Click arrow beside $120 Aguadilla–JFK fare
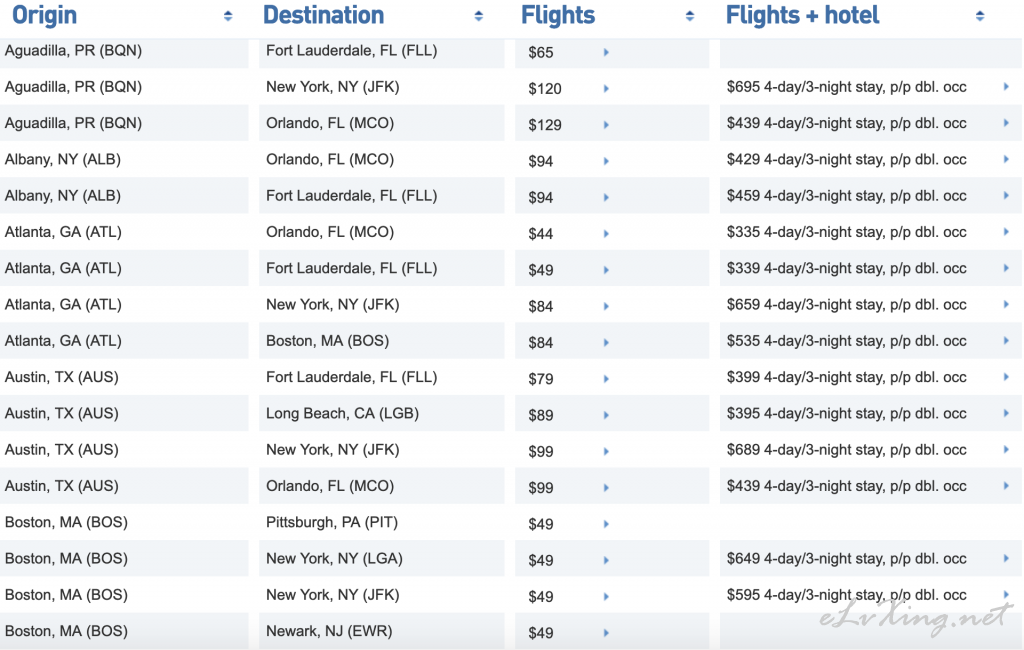The image size is (1024, 650). tap(606, 89)
